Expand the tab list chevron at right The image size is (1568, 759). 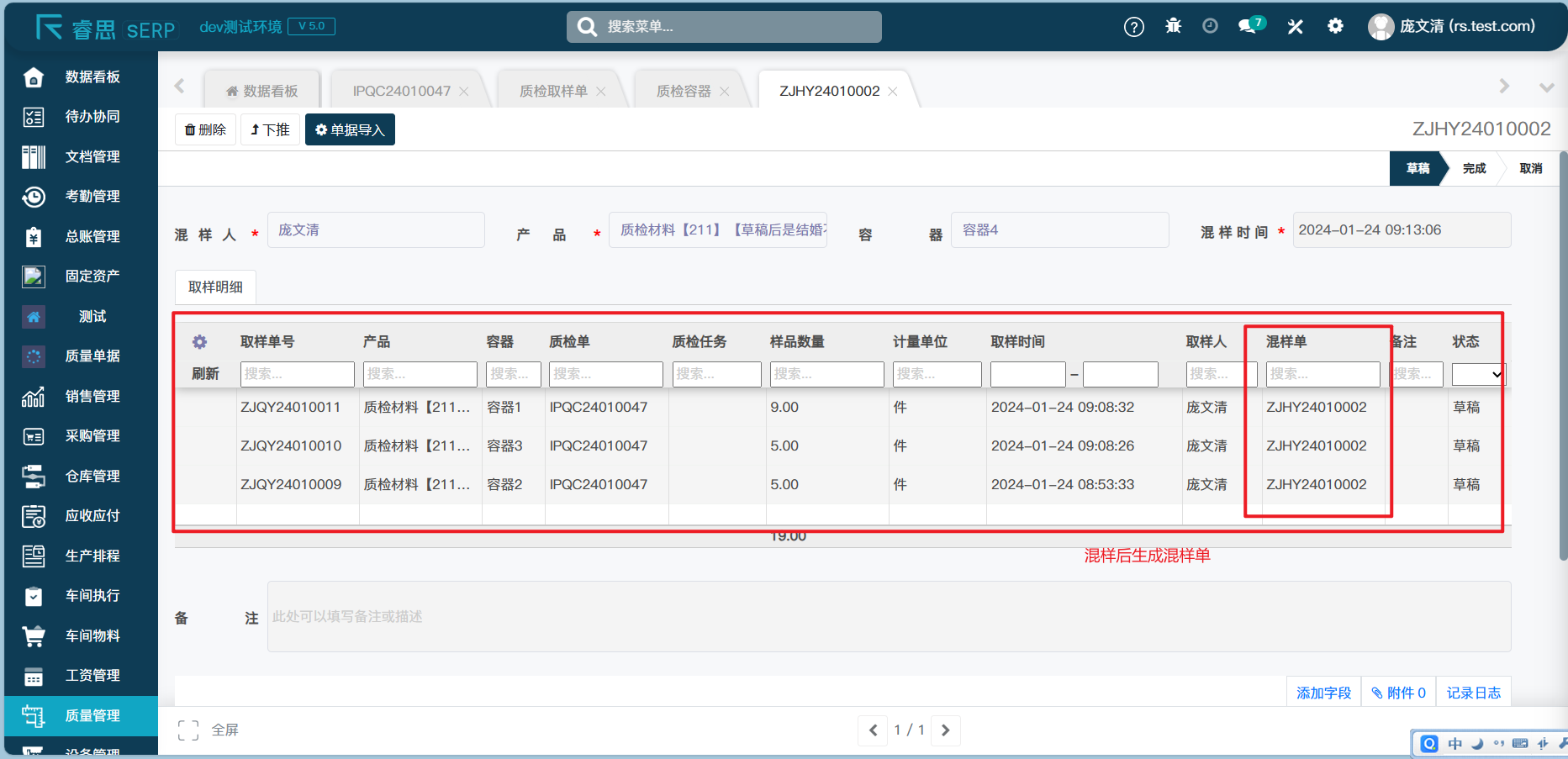(1545, 87)
